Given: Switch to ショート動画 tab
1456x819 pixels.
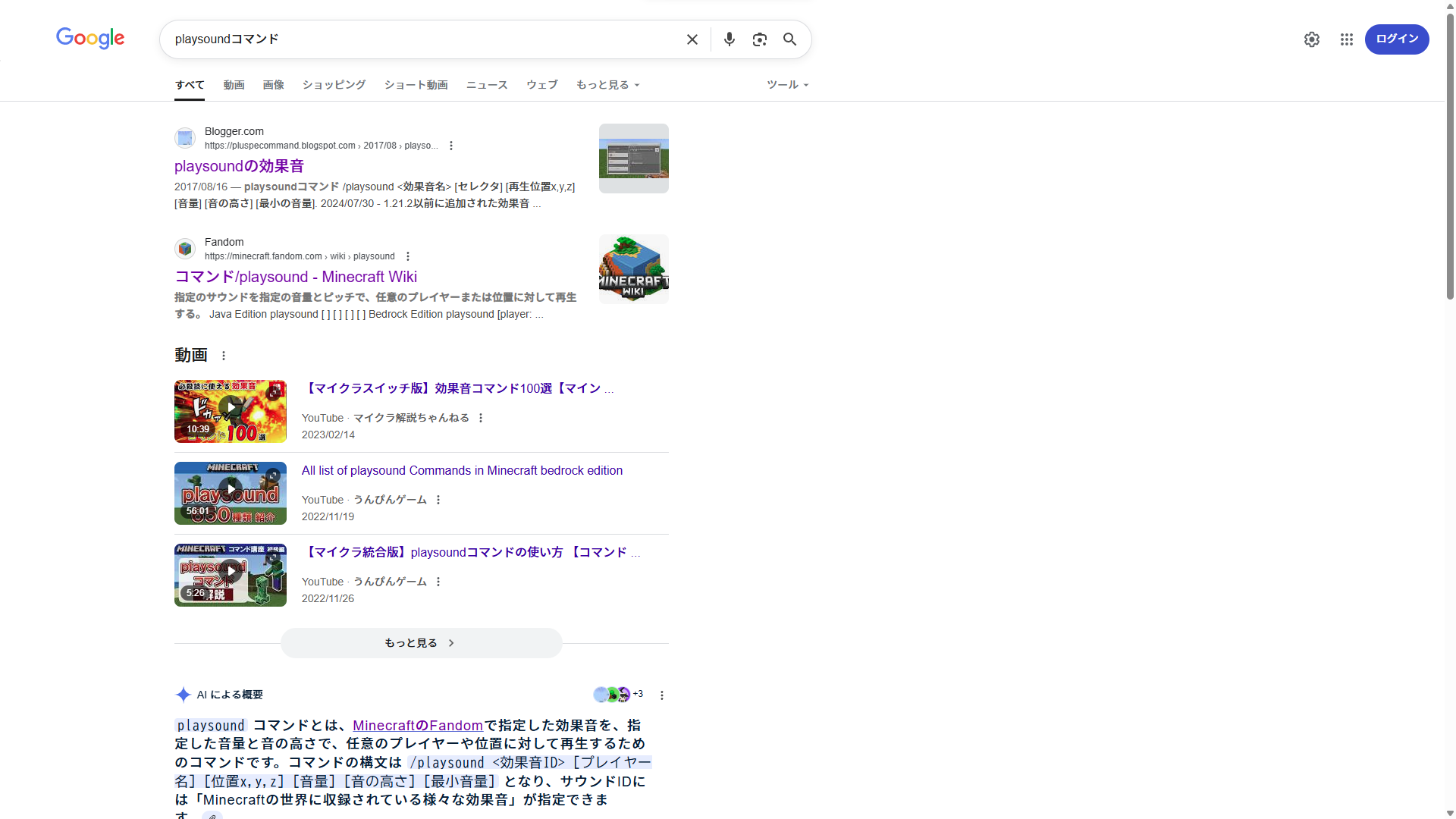Looking at the screenshot, I should click(416, 85).
